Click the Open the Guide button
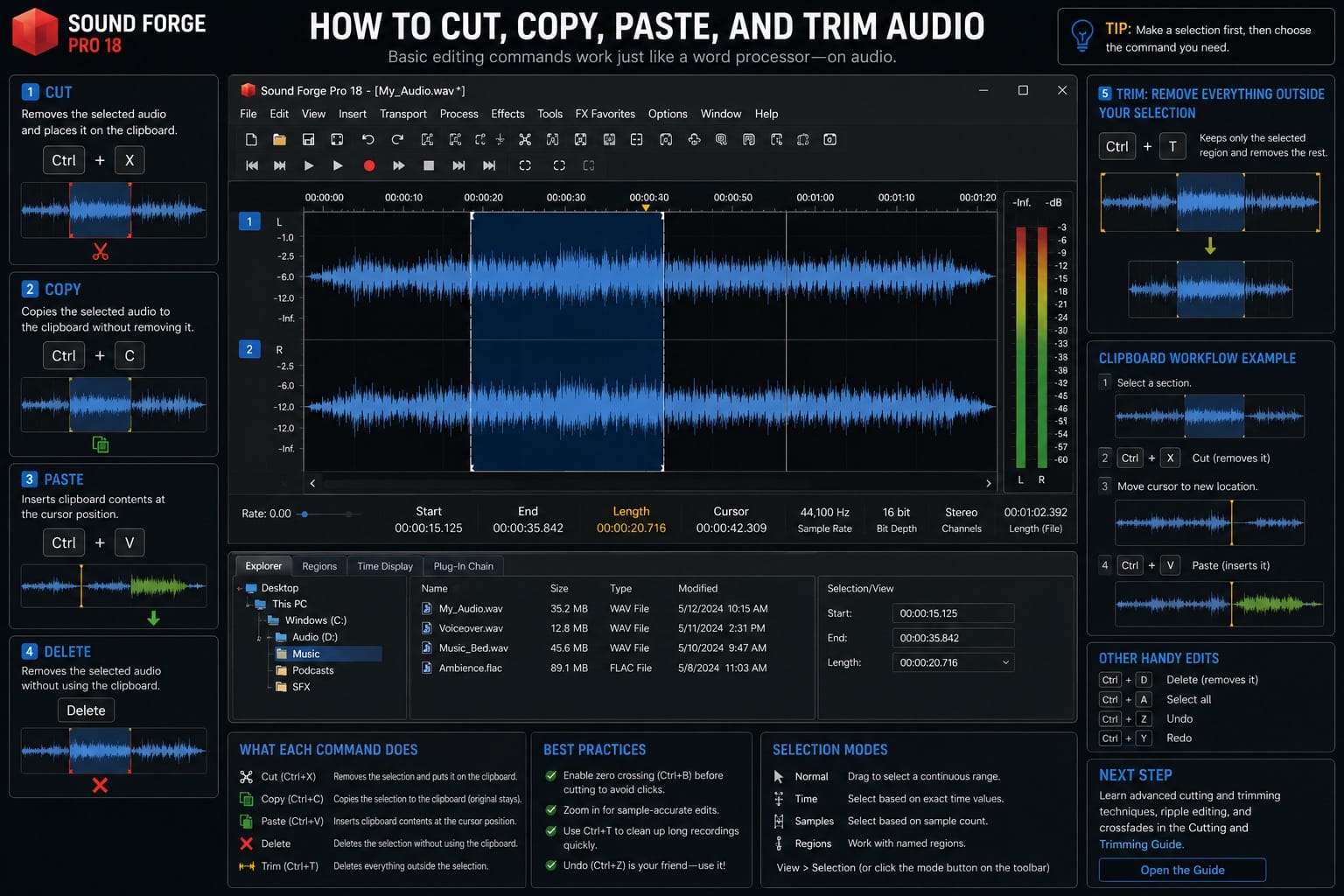The height and width of the screenshot is (896, 1344). pos(1182,870)
